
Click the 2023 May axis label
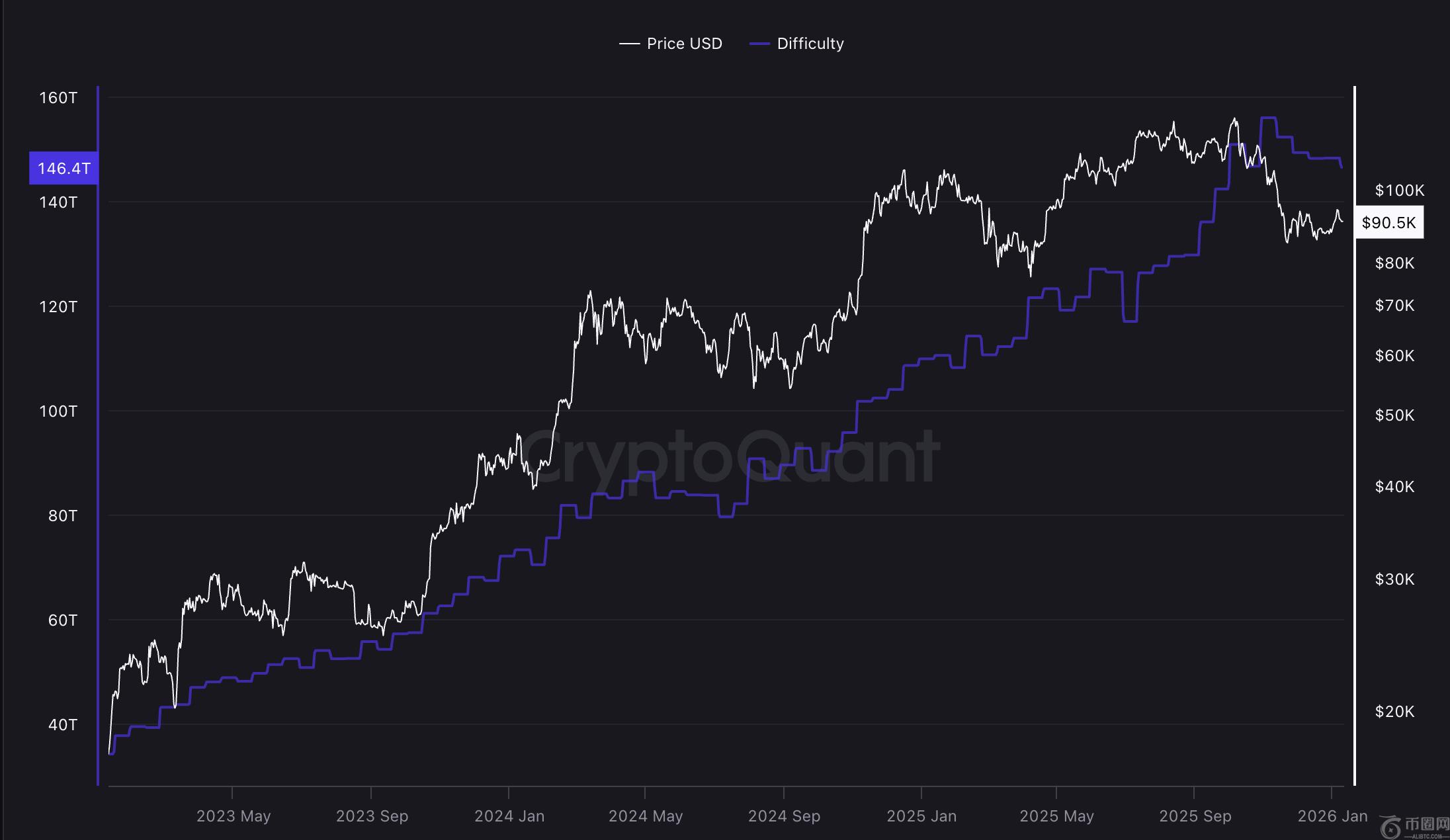(234, 816)
